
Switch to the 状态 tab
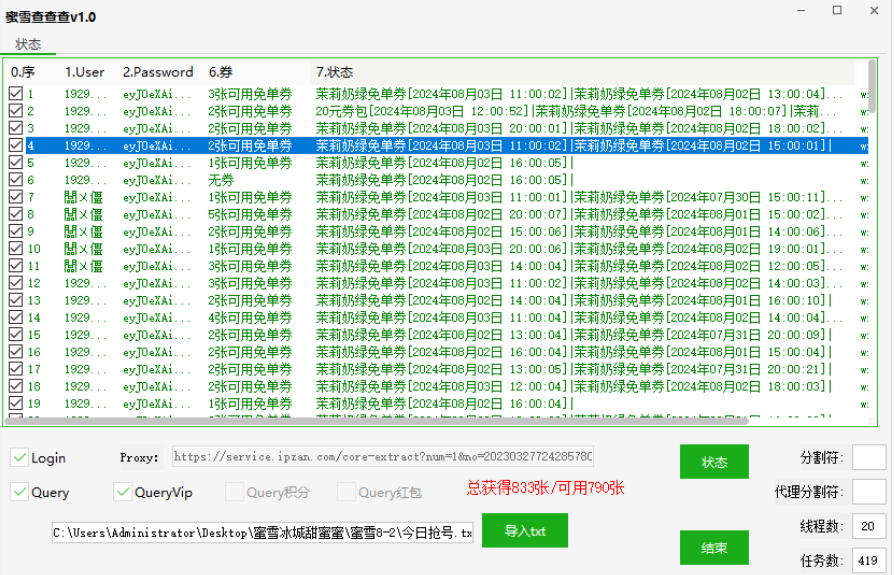pyautogui.click(x=28, y=44)
